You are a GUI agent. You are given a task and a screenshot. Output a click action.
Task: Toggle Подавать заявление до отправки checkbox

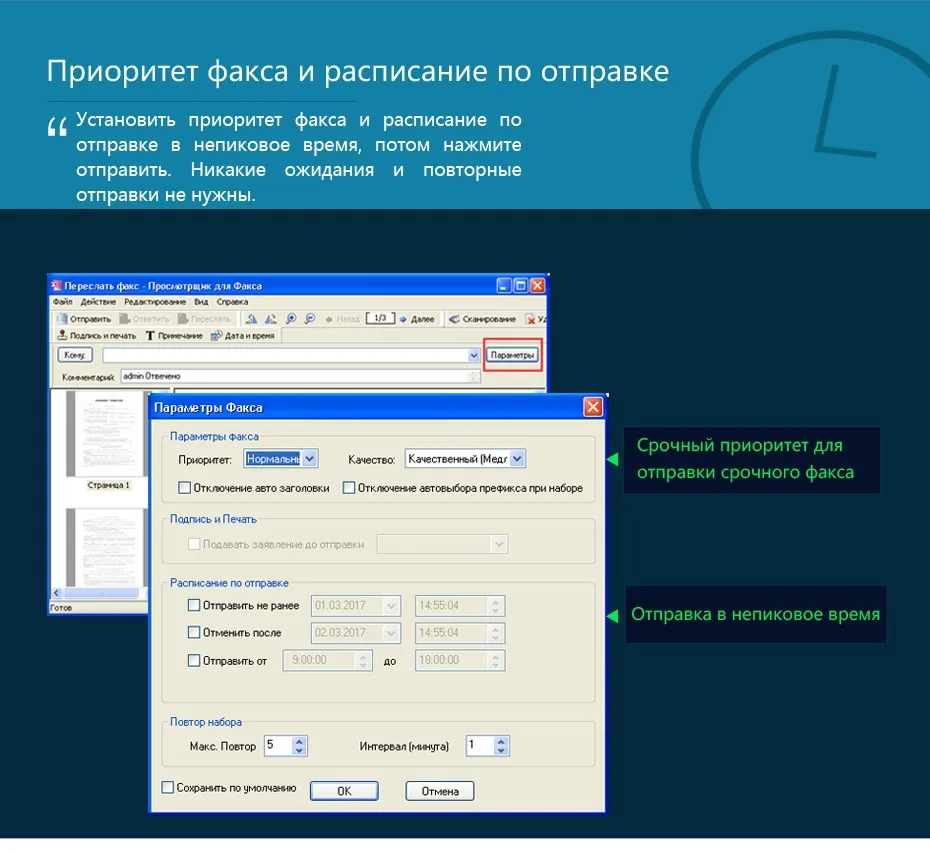click(194, 544)
